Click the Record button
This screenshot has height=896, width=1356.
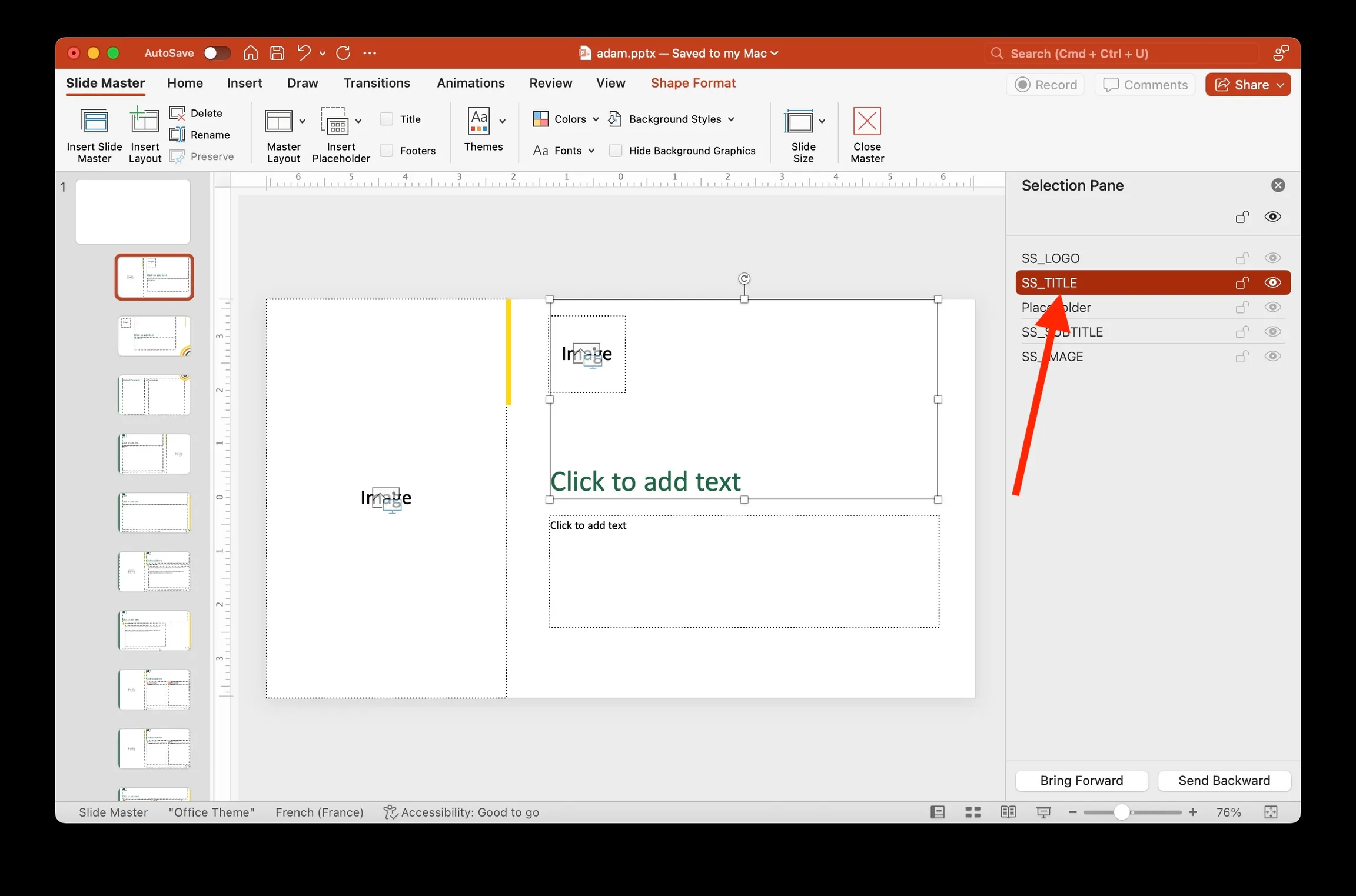coord(1046,85)
